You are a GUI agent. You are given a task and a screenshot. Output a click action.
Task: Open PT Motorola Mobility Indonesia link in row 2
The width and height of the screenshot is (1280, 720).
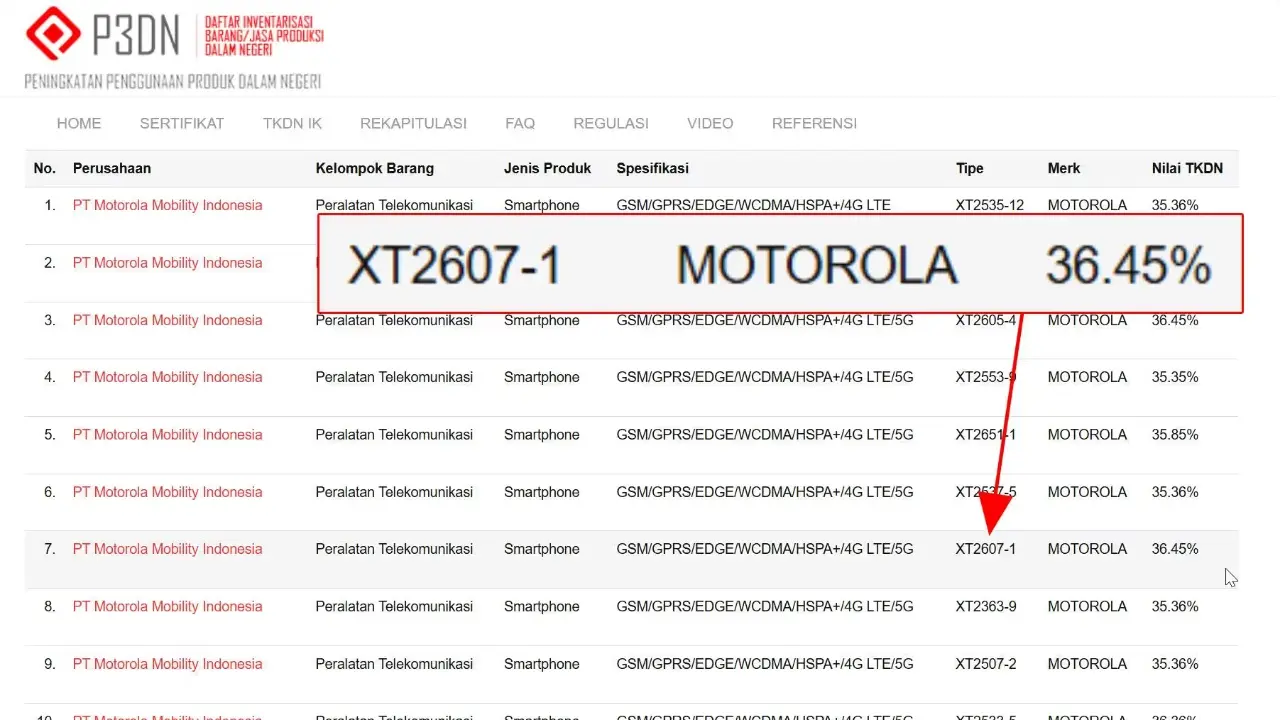click(167, 263)
